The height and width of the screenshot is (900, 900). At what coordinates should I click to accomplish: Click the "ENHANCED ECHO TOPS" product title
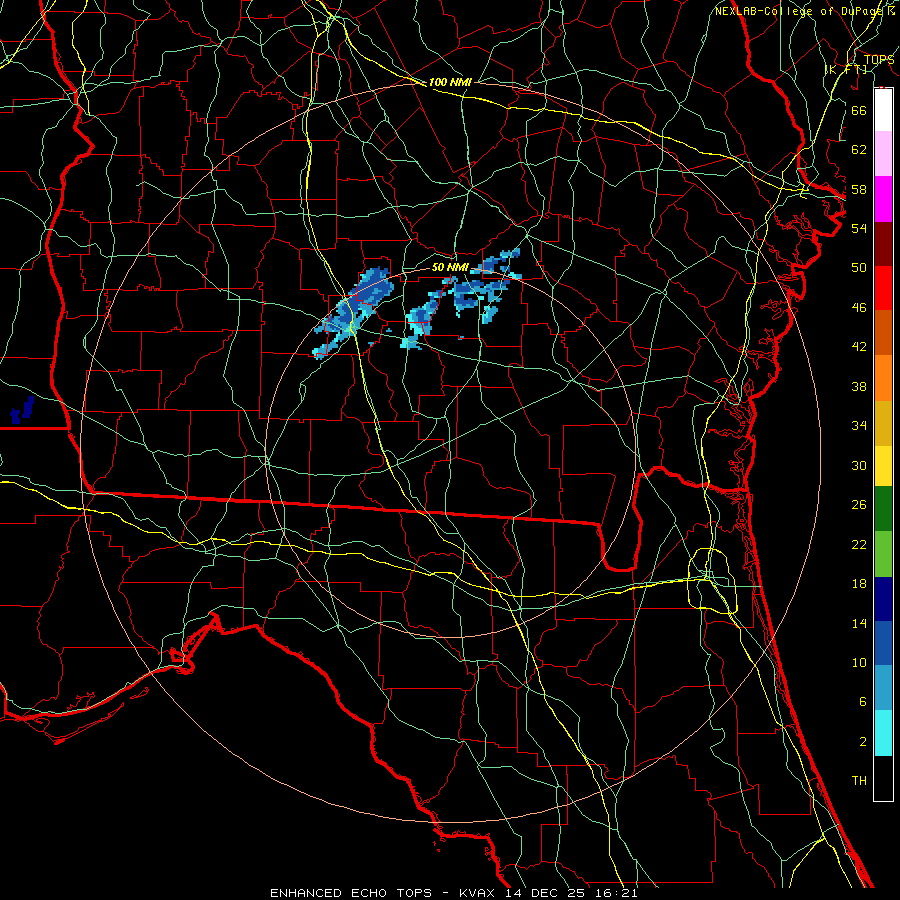click(351, 893)
